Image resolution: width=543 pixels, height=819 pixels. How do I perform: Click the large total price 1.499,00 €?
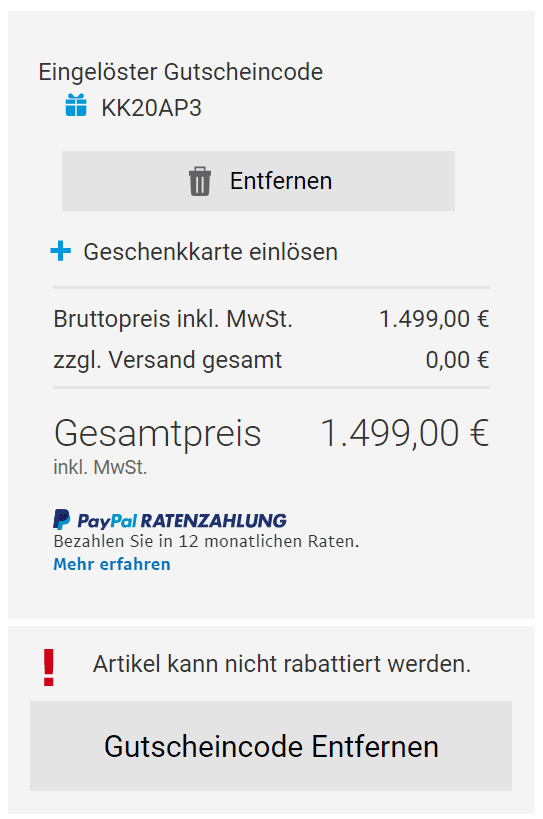tap(405, 433)
